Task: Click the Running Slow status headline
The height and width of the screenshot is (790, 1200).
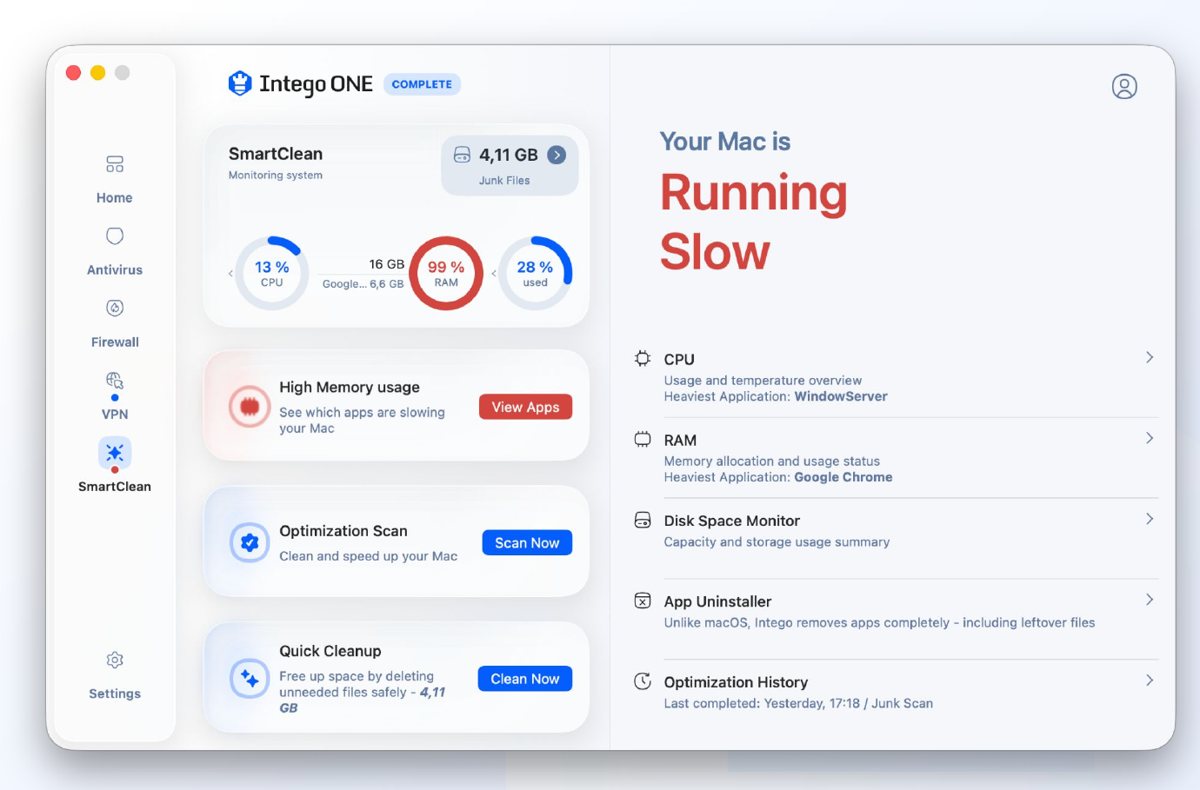Action: tap(754, 222)
